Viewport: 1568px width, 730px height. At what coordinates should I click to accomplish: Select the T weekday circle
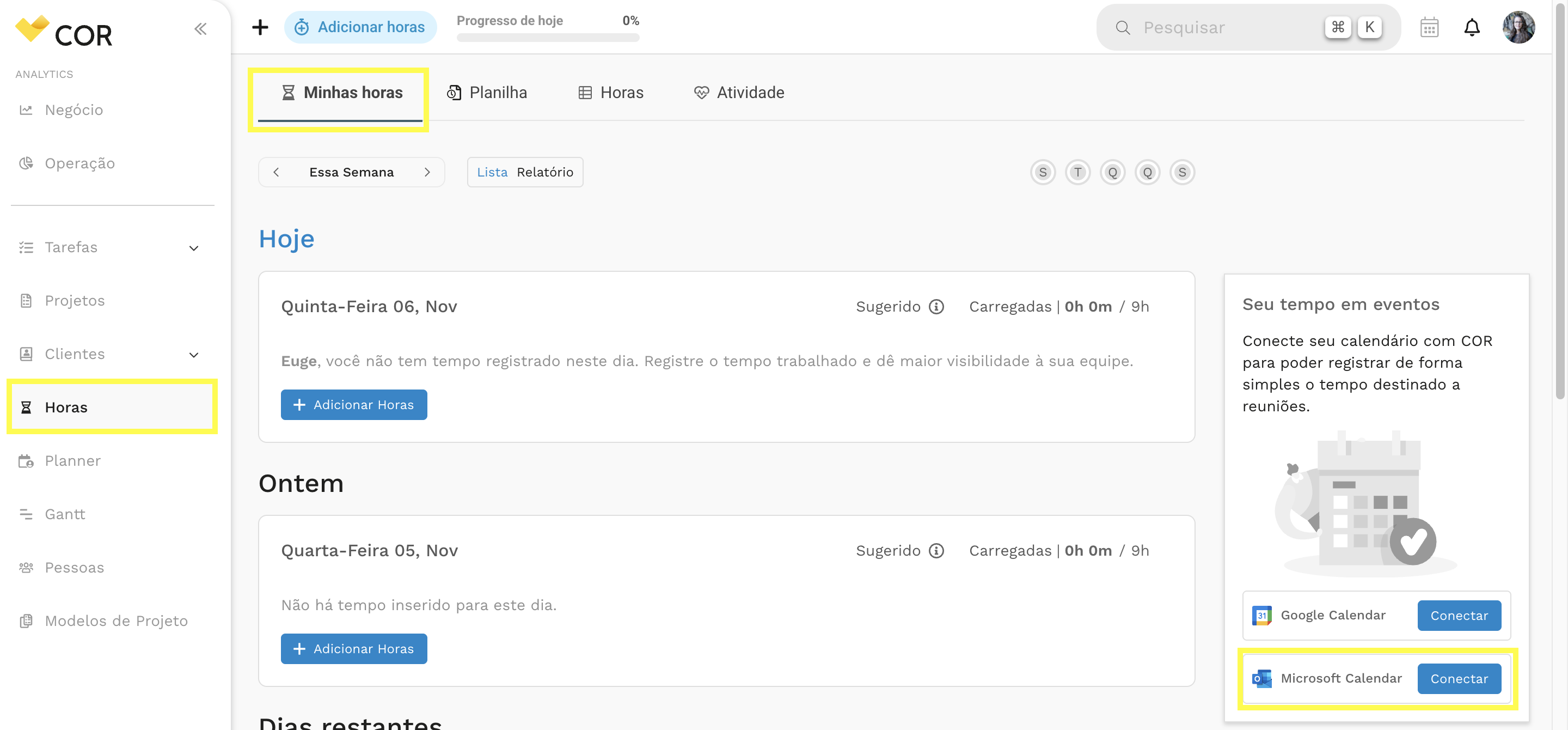click(1077, 172)
